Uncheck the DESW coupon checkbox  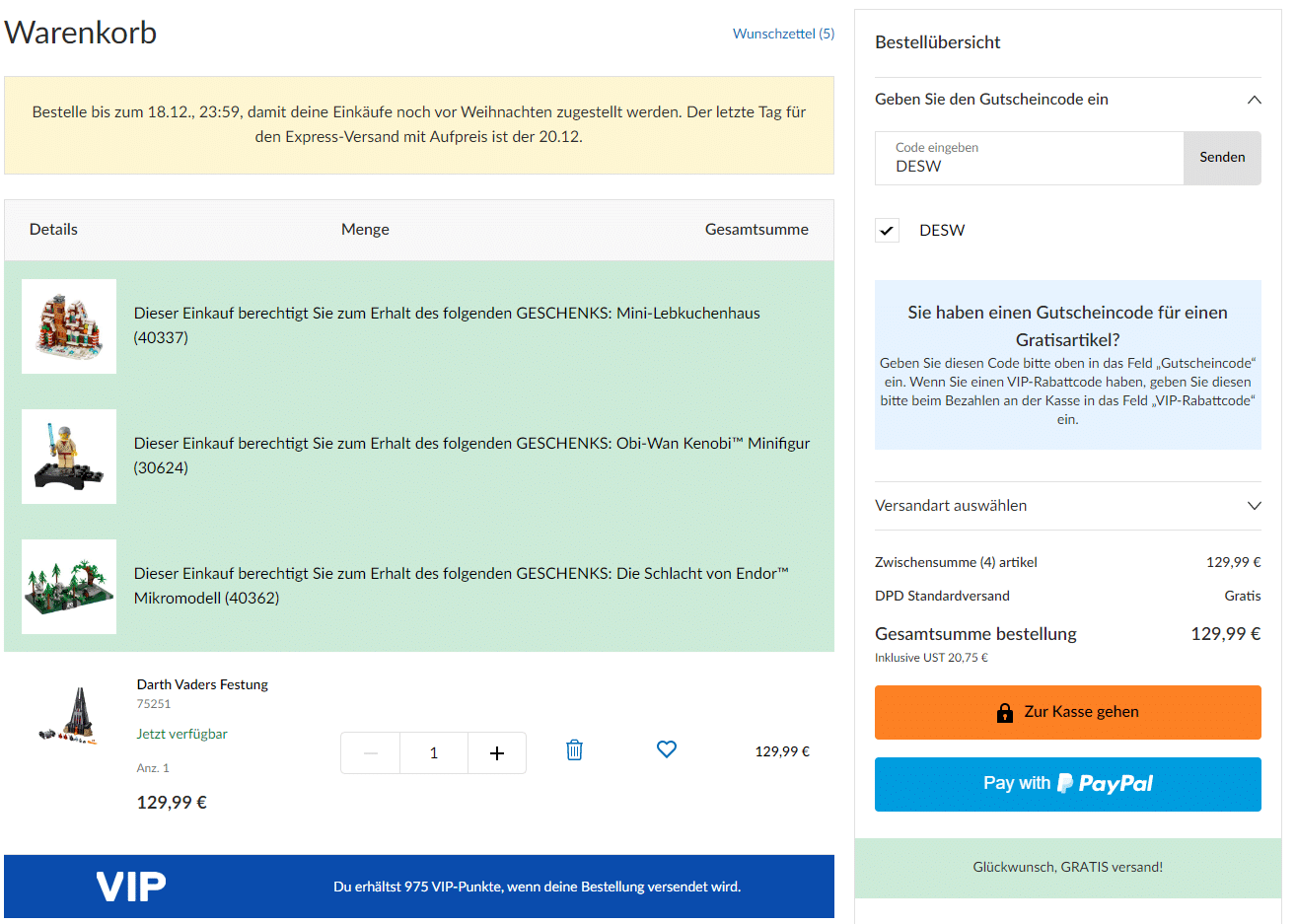(888, 231)
